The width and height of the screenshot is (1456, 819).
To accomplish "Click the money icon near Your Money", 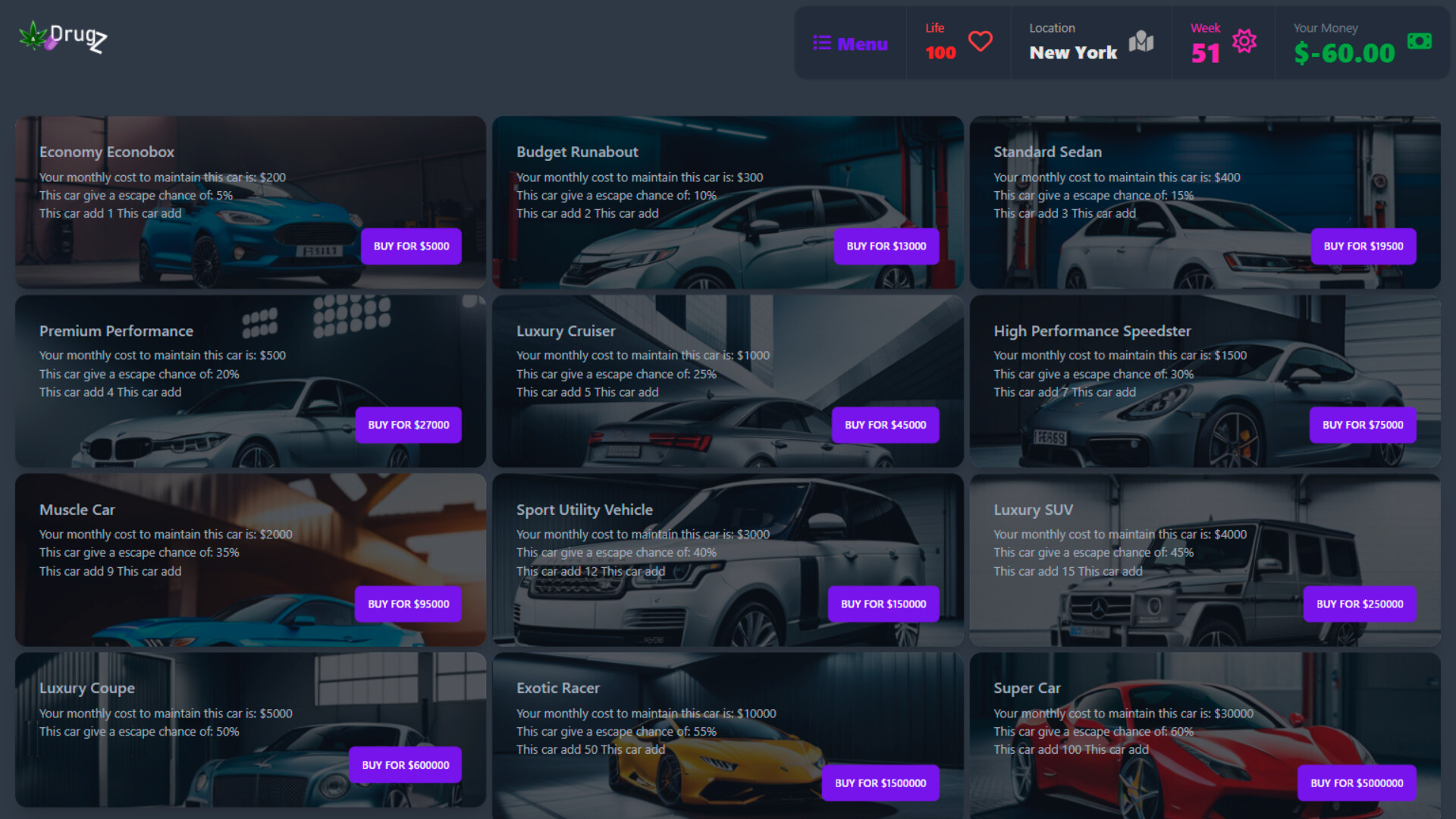I will point(1419,42).
